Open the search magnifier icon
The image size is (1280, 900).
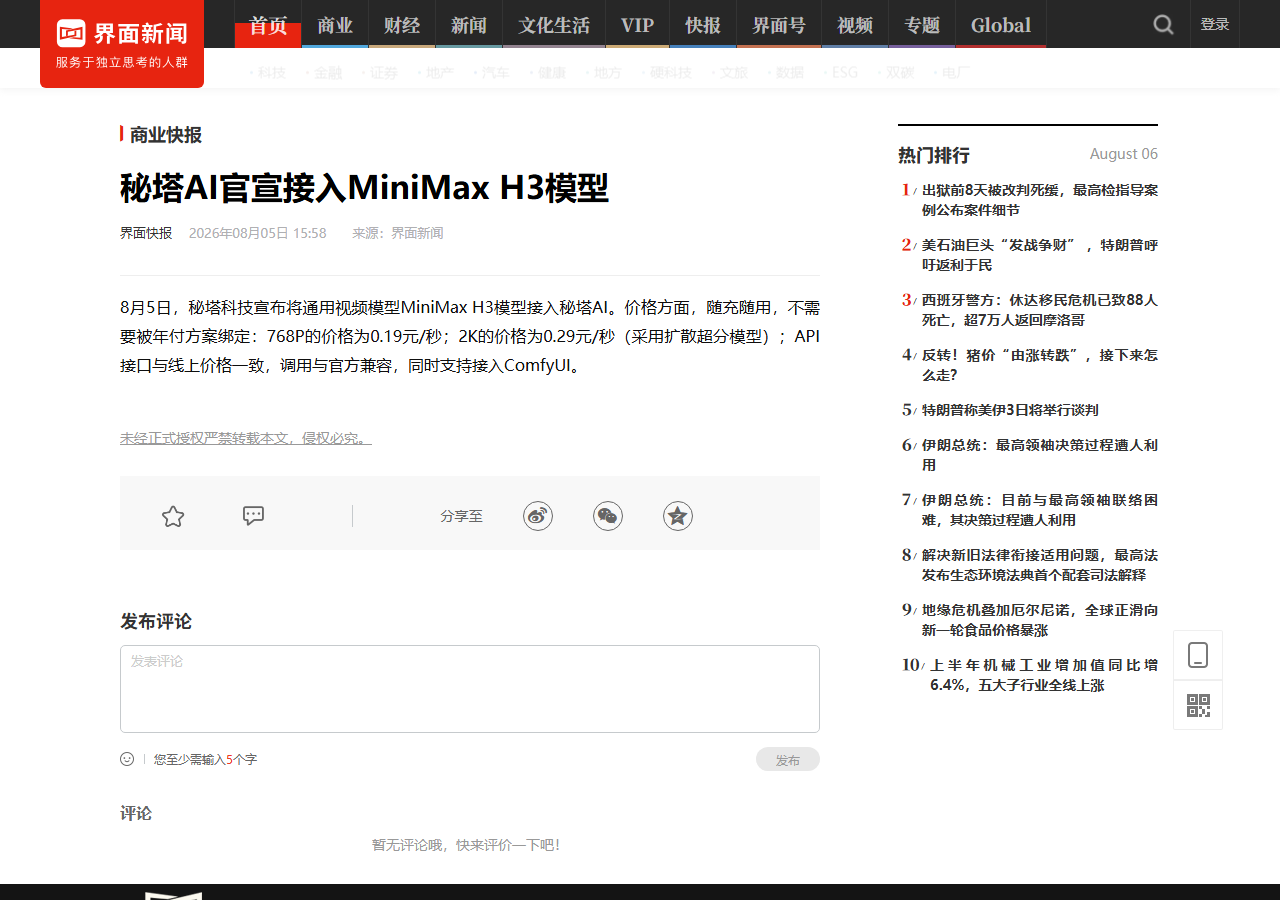[x=1163, y=24]
